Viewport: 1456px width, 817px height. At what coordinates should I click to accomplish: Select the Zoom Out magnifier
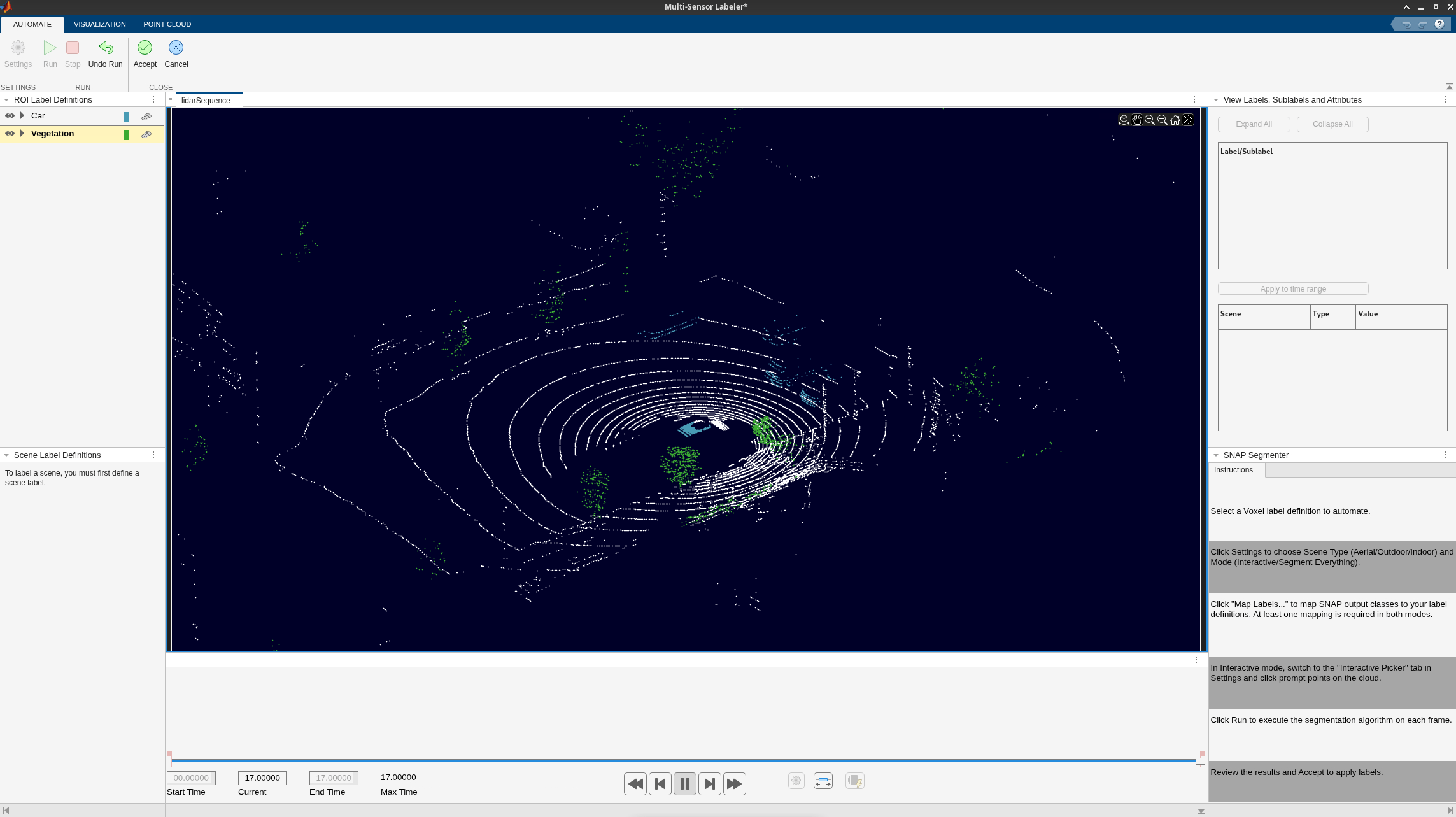(x=1163, y=120)
